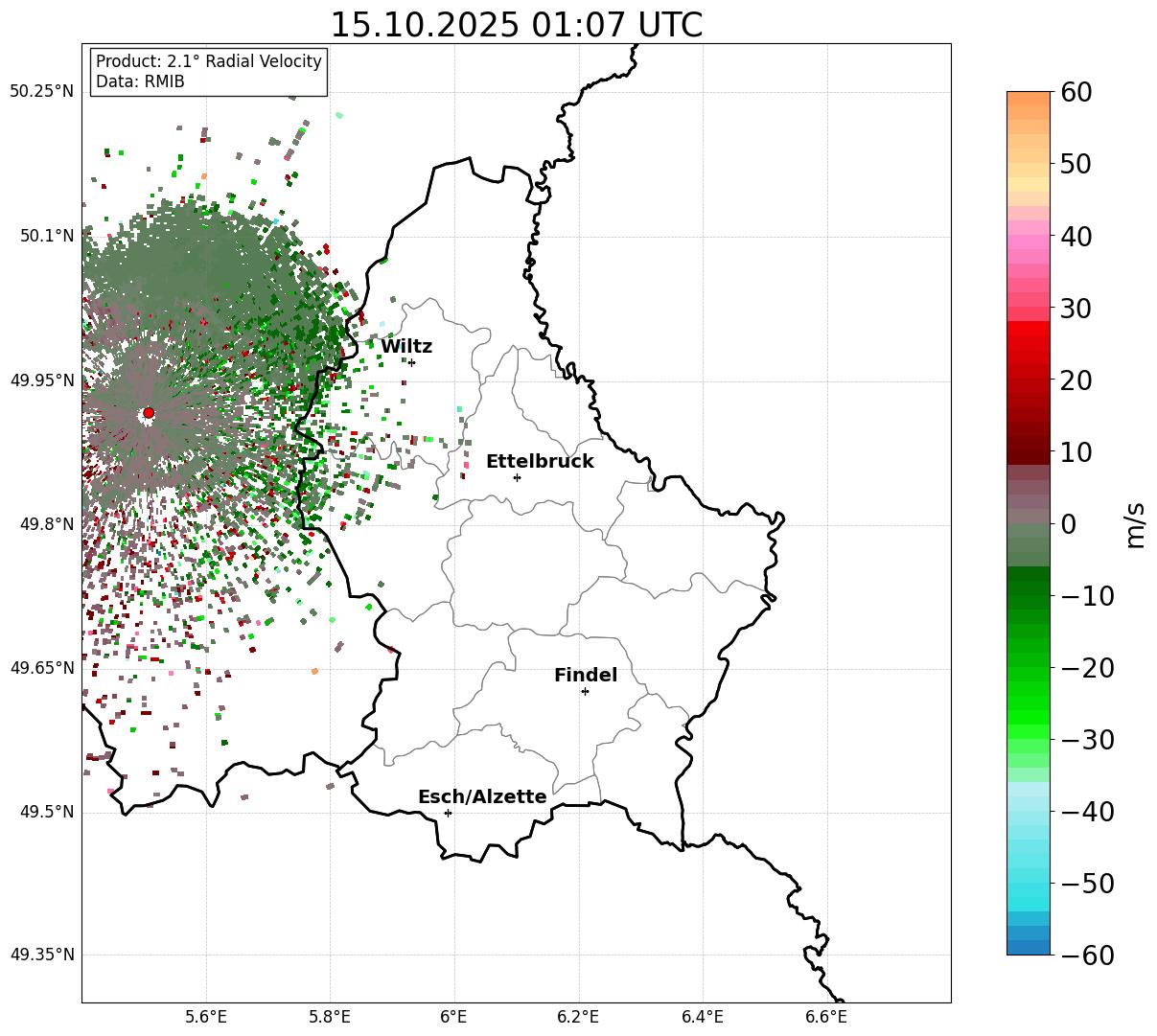This screenshot has width=1157, height=1036.
Task: Click the −60 tick label on colorbar
Action: [1087, 955]
